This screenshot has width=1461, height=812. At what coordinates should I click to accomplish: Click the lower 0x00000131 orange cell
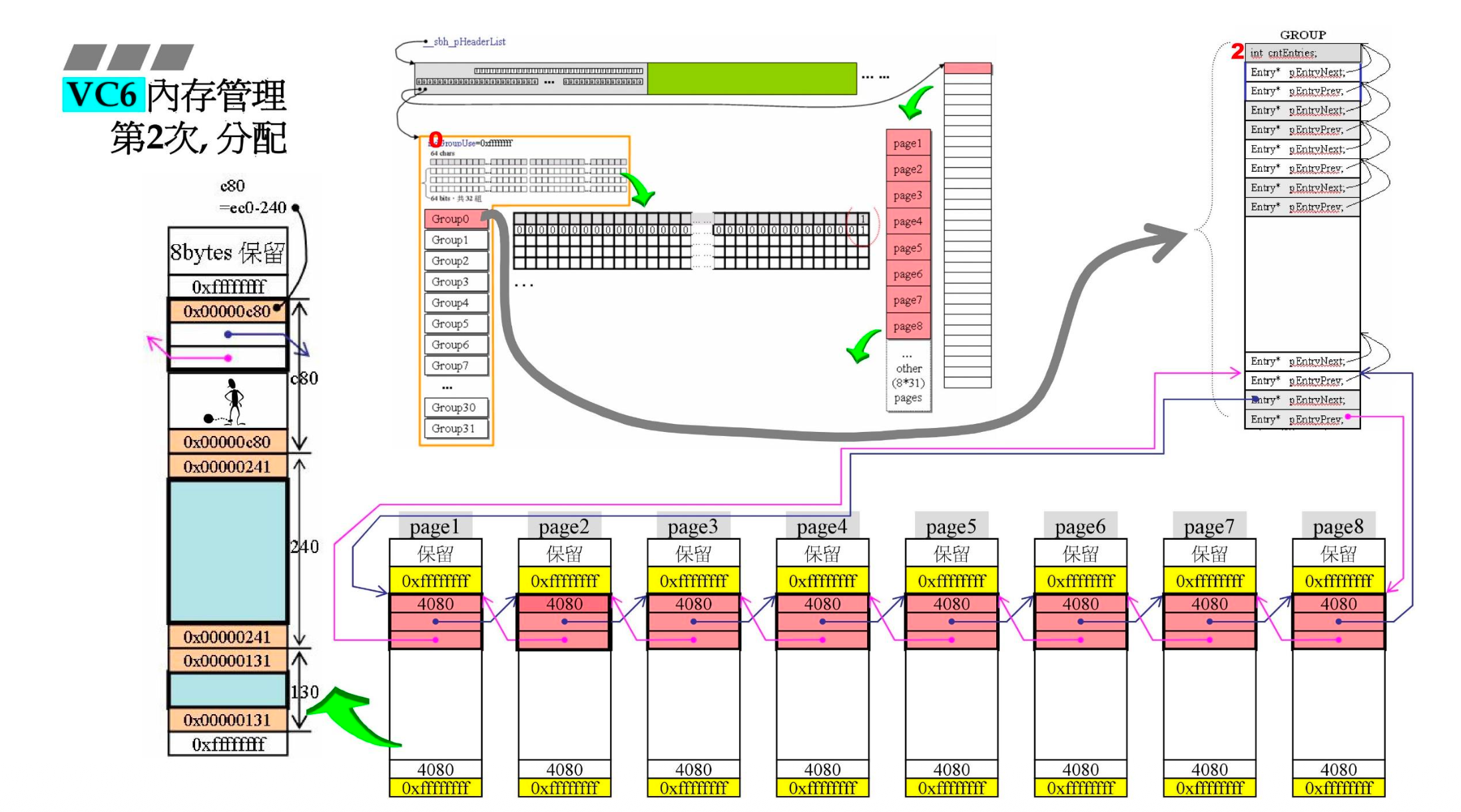(228, 719)
